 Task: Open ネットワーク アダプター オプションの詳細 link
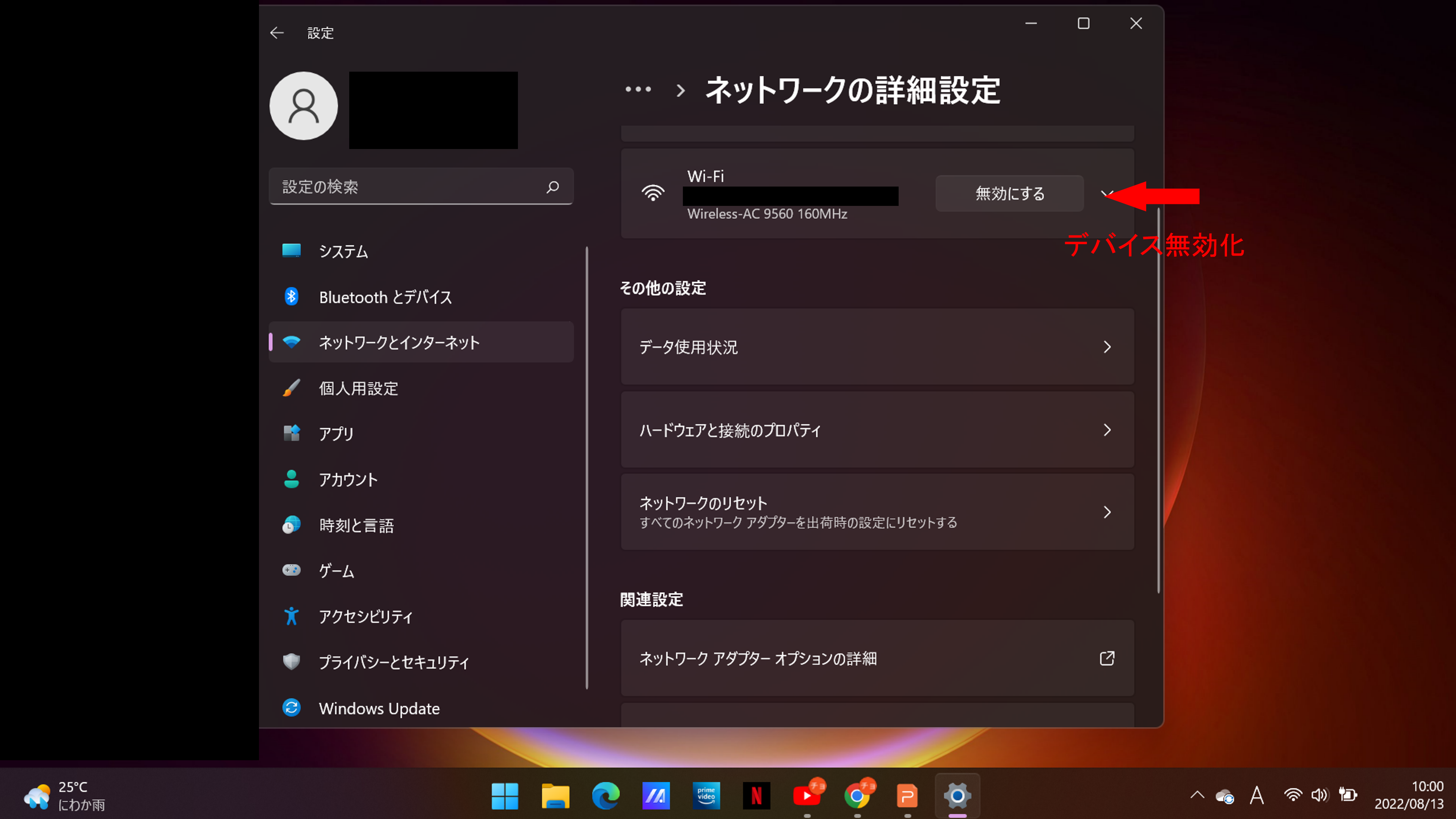(877, 658)
